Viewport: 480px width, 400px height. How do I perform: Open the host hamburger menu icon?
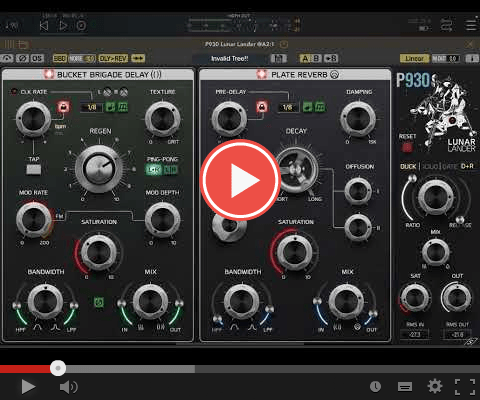click(471, 25)
